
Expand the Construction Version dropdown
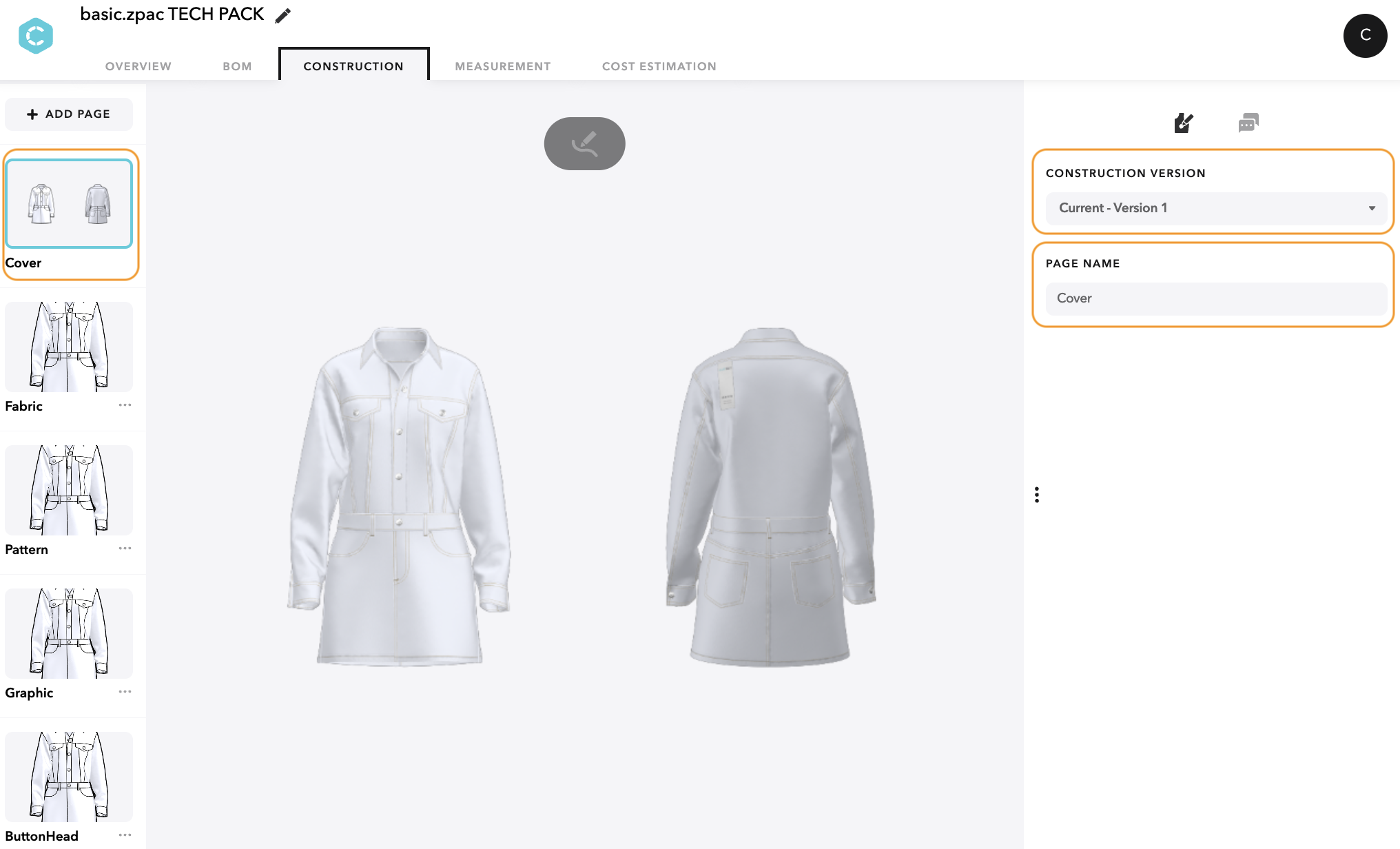pyautogui.click(x=1216, y=208)
